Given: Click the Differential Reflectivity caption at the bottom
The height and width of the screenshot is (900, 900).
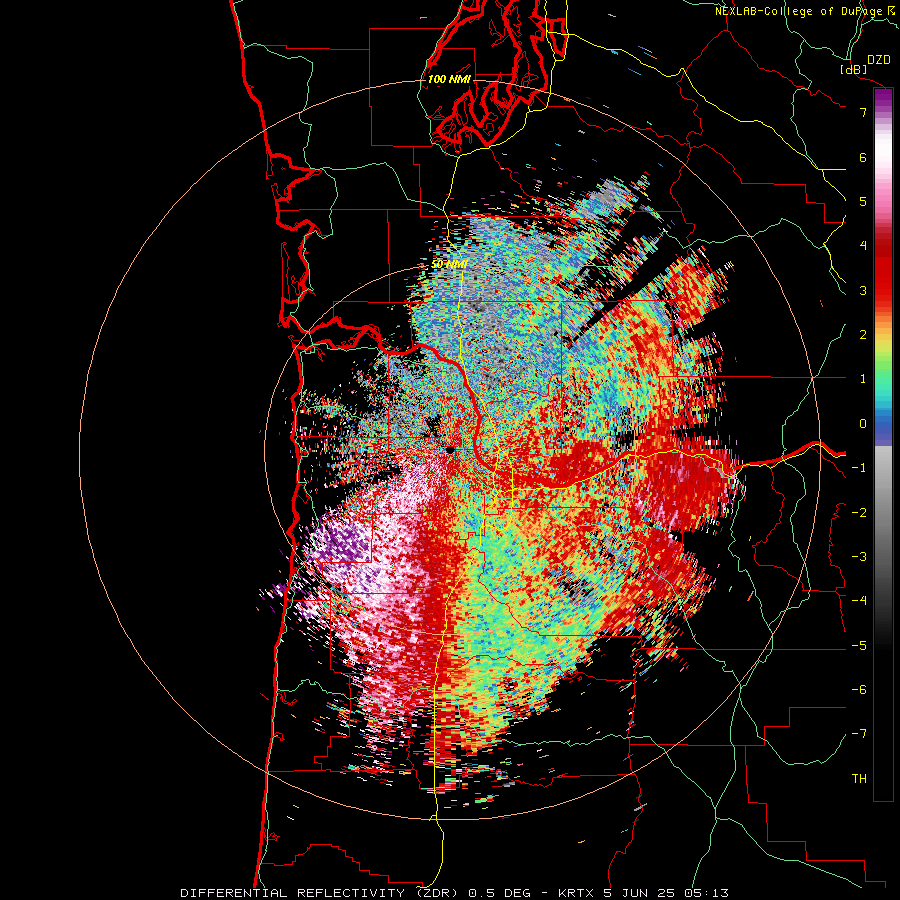Looking at the screenshot, I should click(x=455, y=893).
